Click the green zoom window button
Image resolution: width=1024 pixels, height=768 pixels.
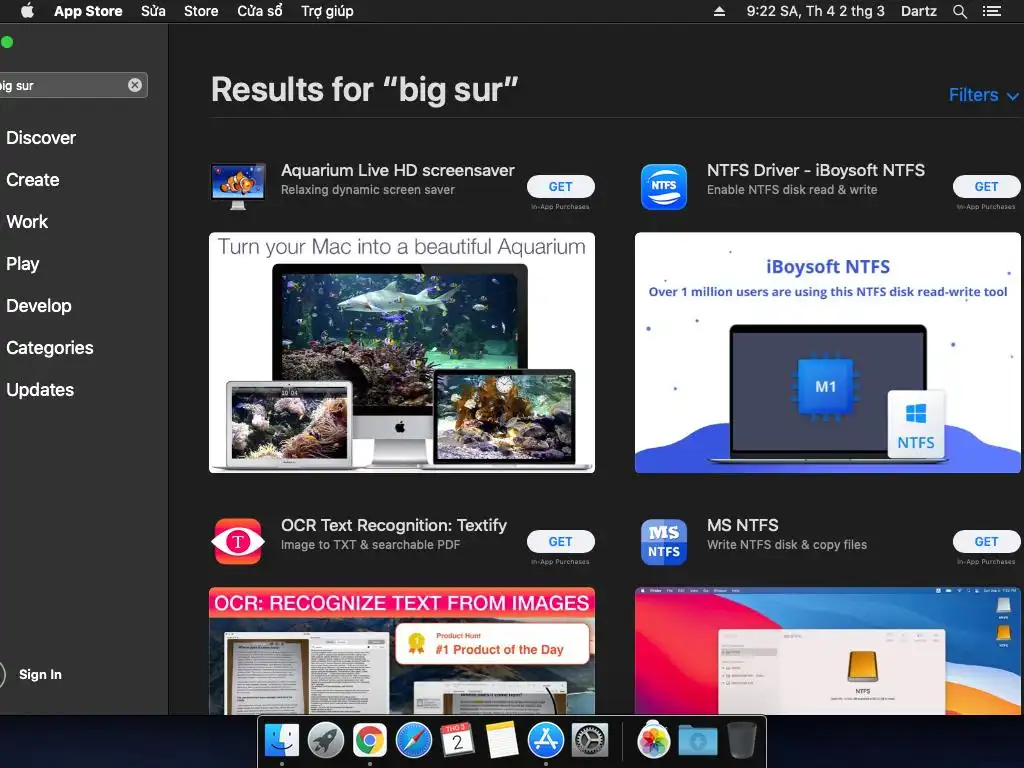pyautogui.click(x=7, y=42)
